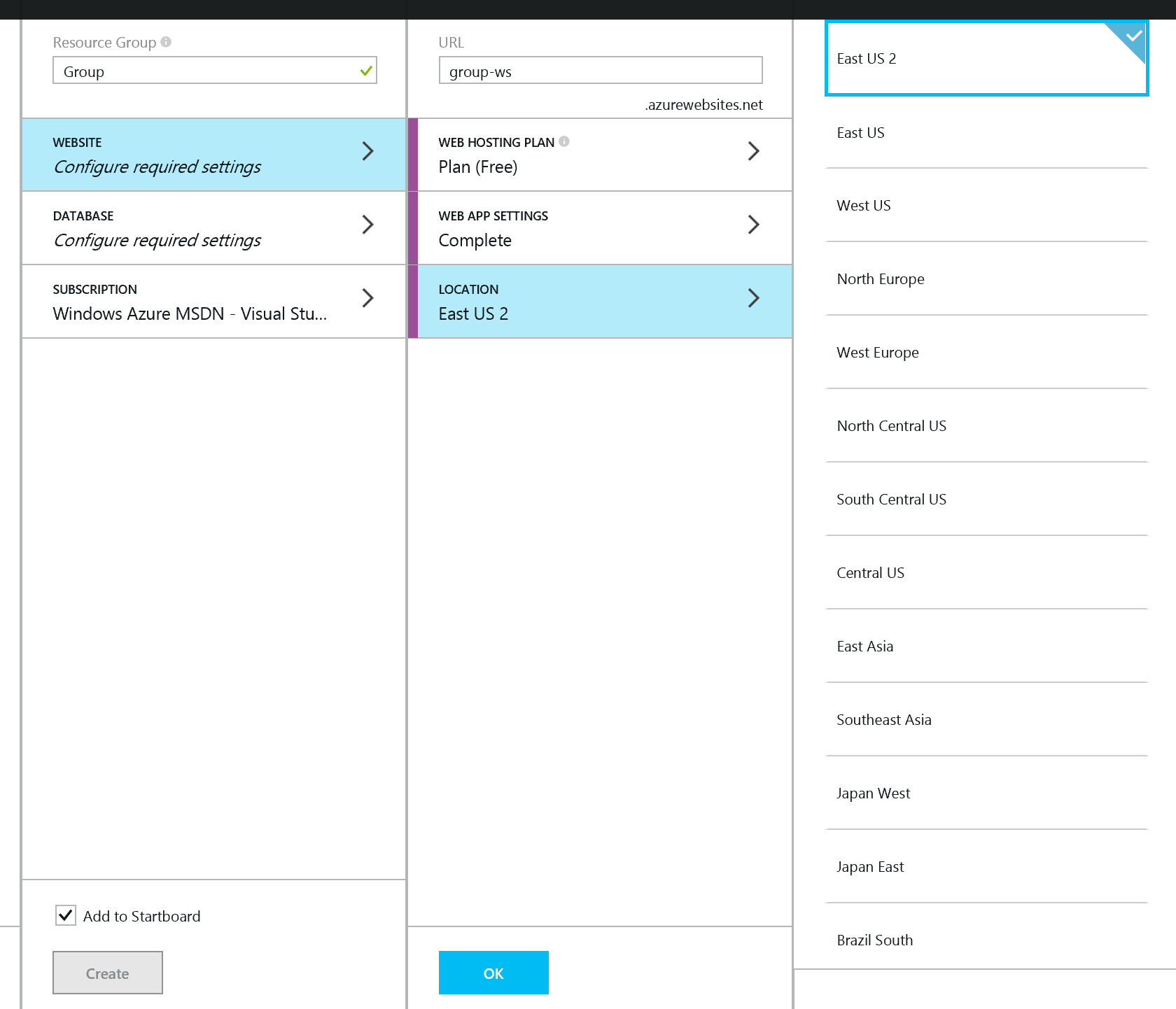Image resolution: width=1176 pixels, height=1009 pixels.
Task: Click the disabled Create button
Action: pos(108,973)
